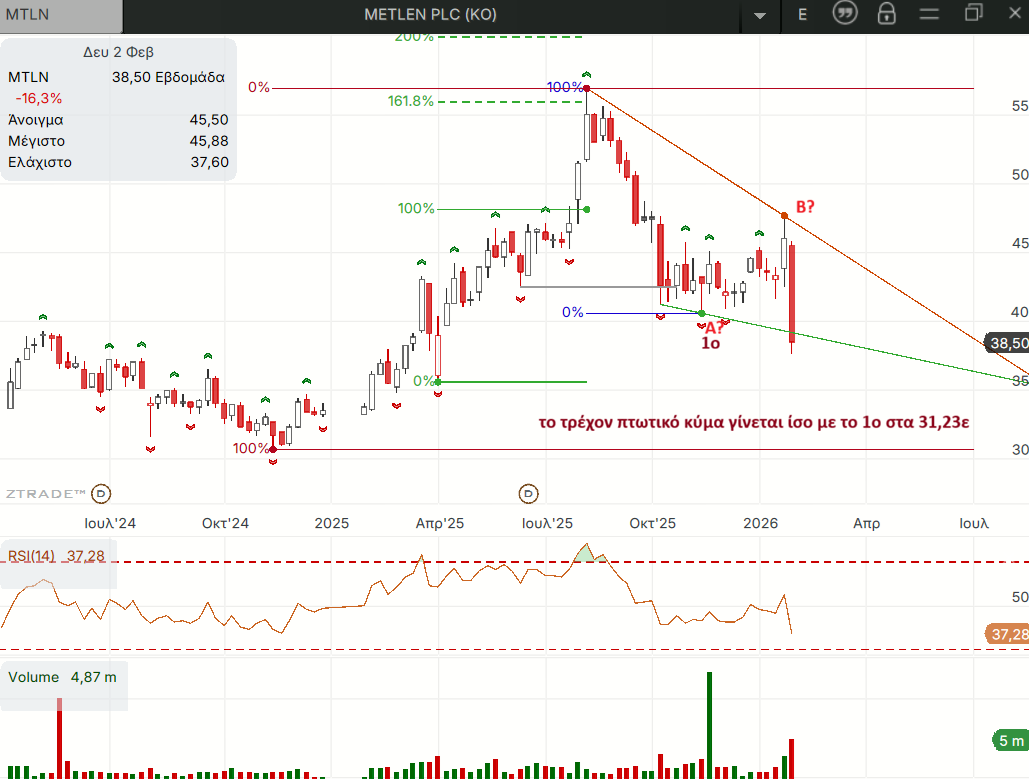This screenshot has width=1029, height=779.
Task: Click the red Fibonacci anchor dot at 100% peak
Action: (586, 89)
